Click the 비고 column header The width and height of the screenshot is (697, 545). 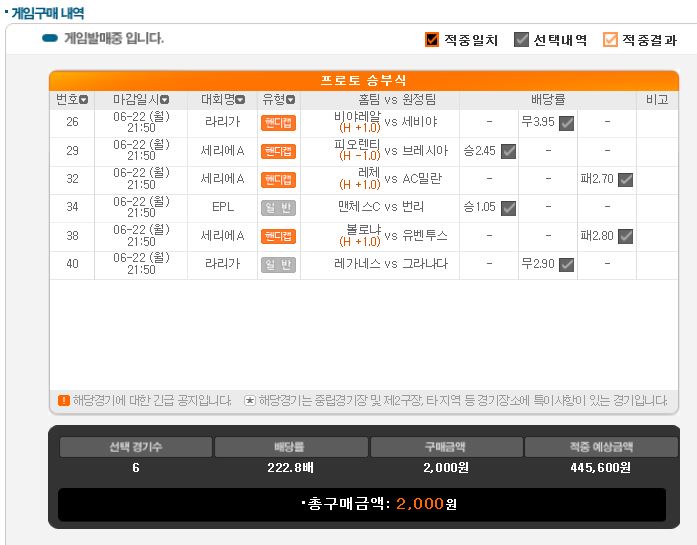tap(657, 100)
